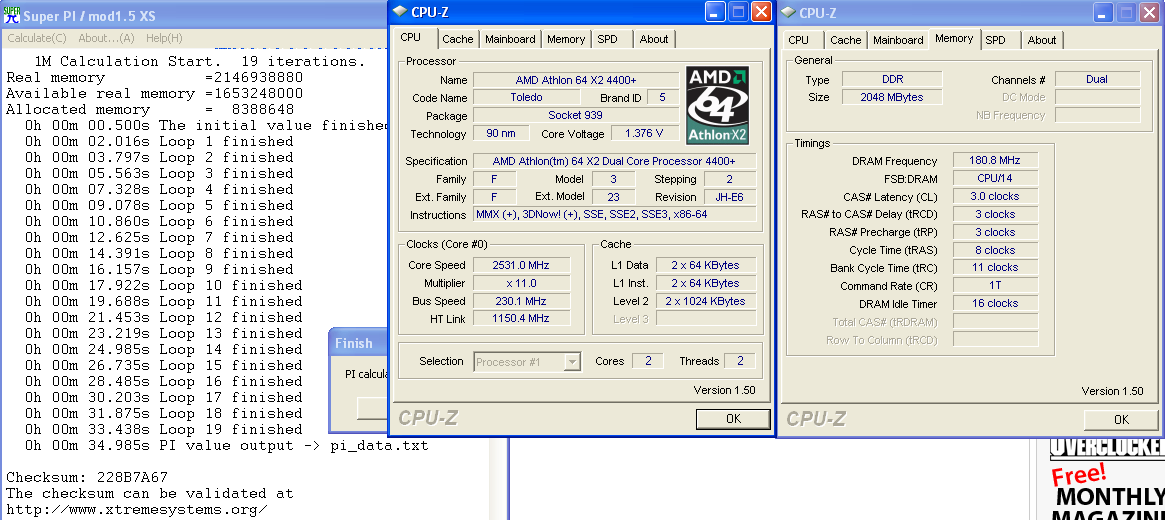This screenshot has height=520, width=1165.
Task: Click the Revision value JH-E6
Action: click(730, 197)
